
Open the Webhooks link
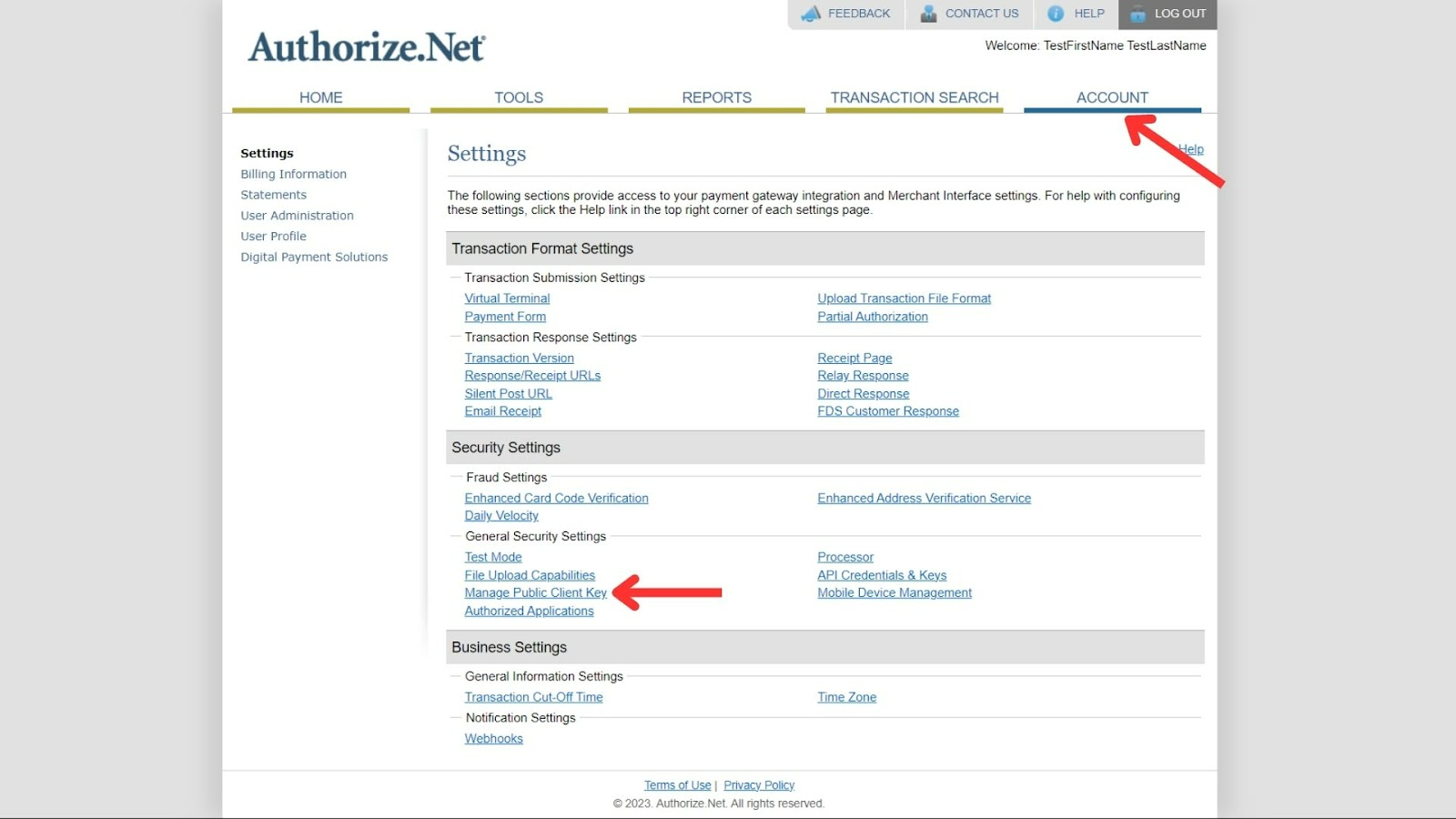[493, 739]
